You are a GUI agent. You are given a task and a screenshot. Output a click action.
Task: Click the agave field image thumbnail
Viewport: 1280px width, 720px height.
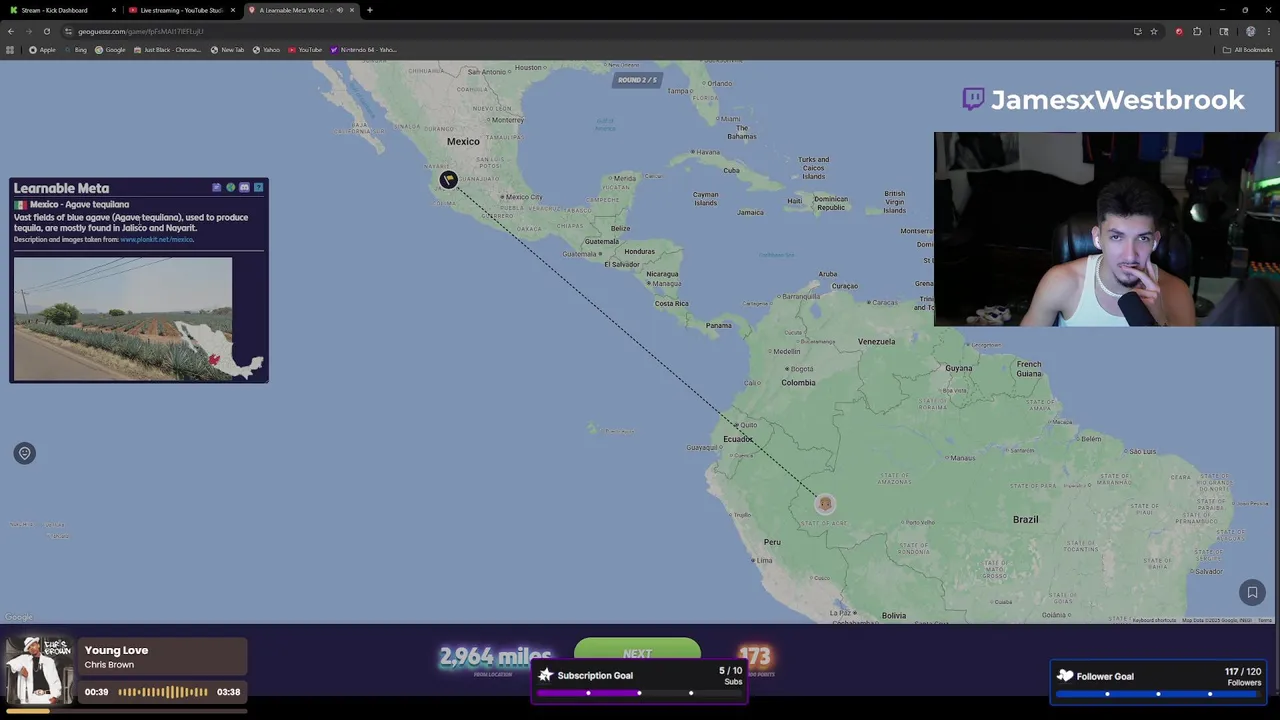point(123,319)
